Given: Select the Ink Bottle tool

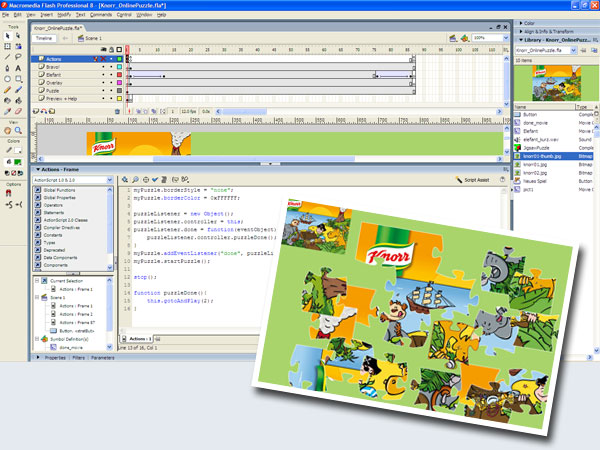Looking at the screenshot, I should [8, 101].
